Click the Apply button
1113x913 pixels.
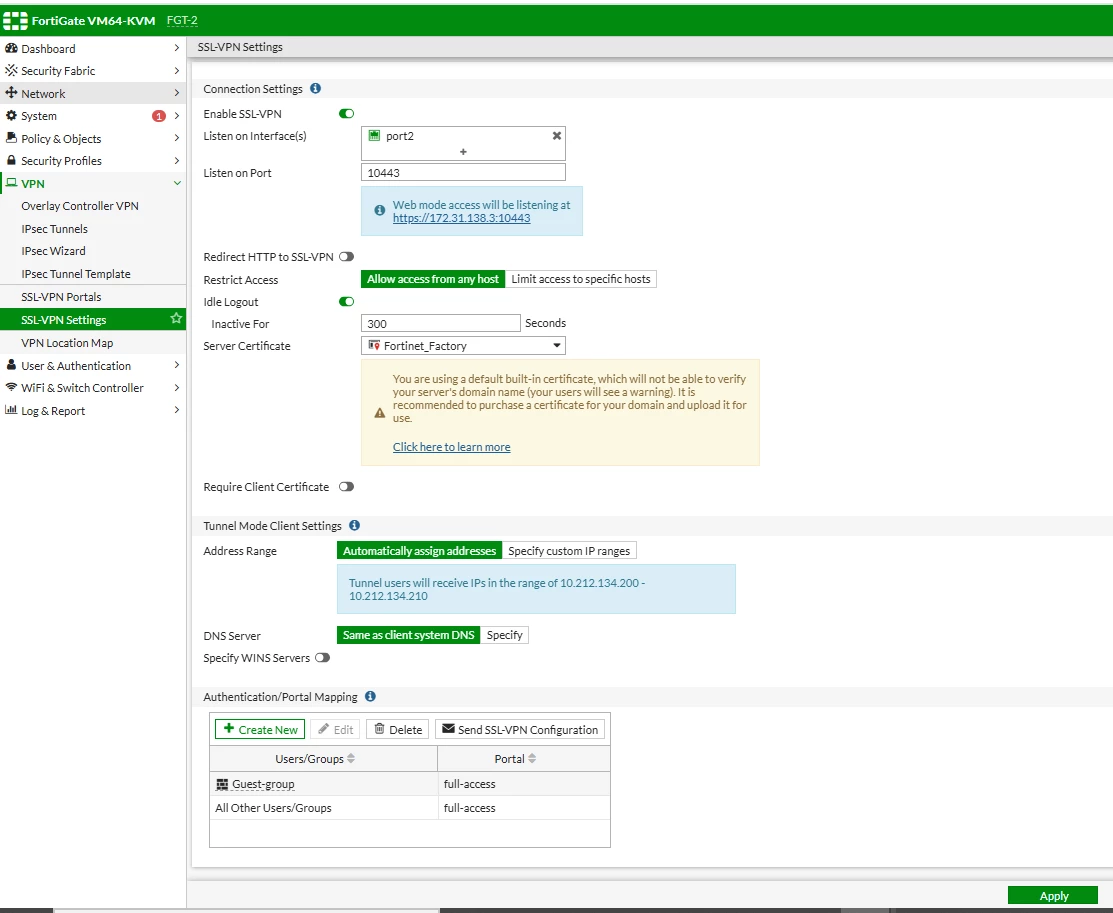tap(1053, 895)
